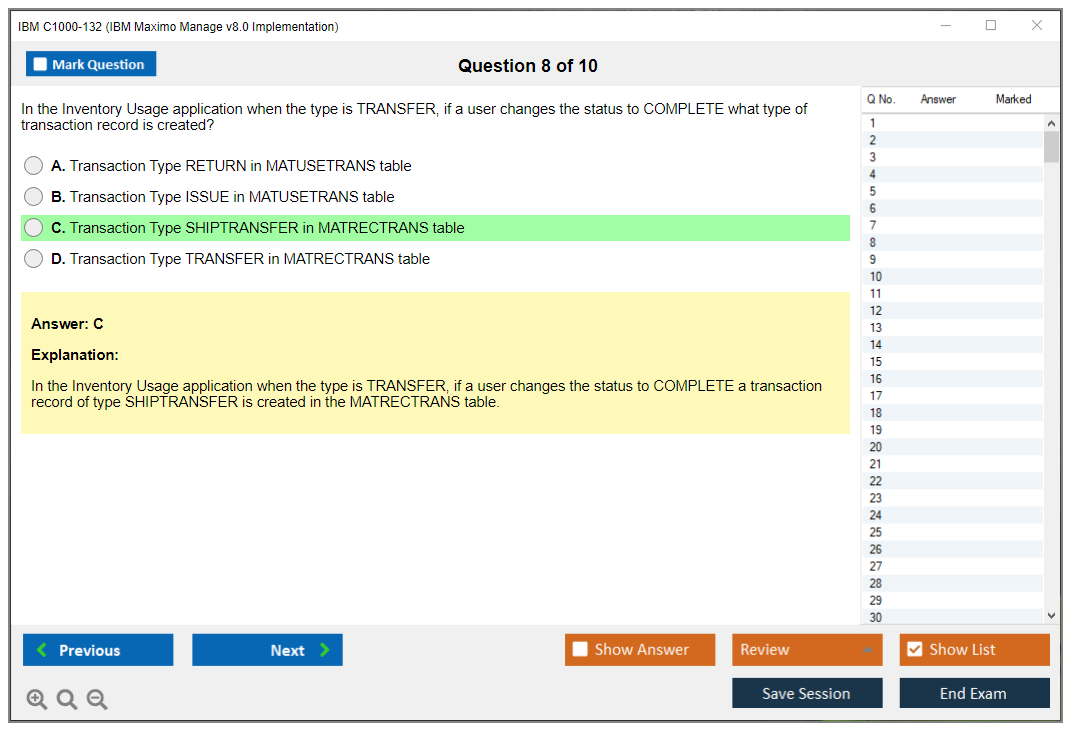
Task: Open the Review dropdown menu
Action: 807,650
